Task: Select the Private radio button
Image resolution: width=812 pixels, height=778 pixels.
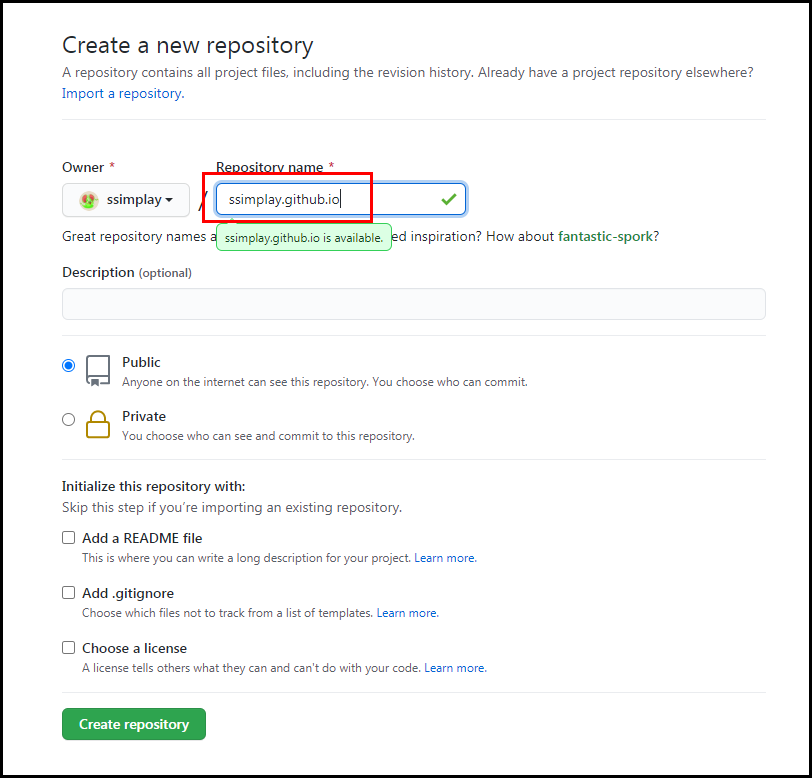Action: pos(68,420)
